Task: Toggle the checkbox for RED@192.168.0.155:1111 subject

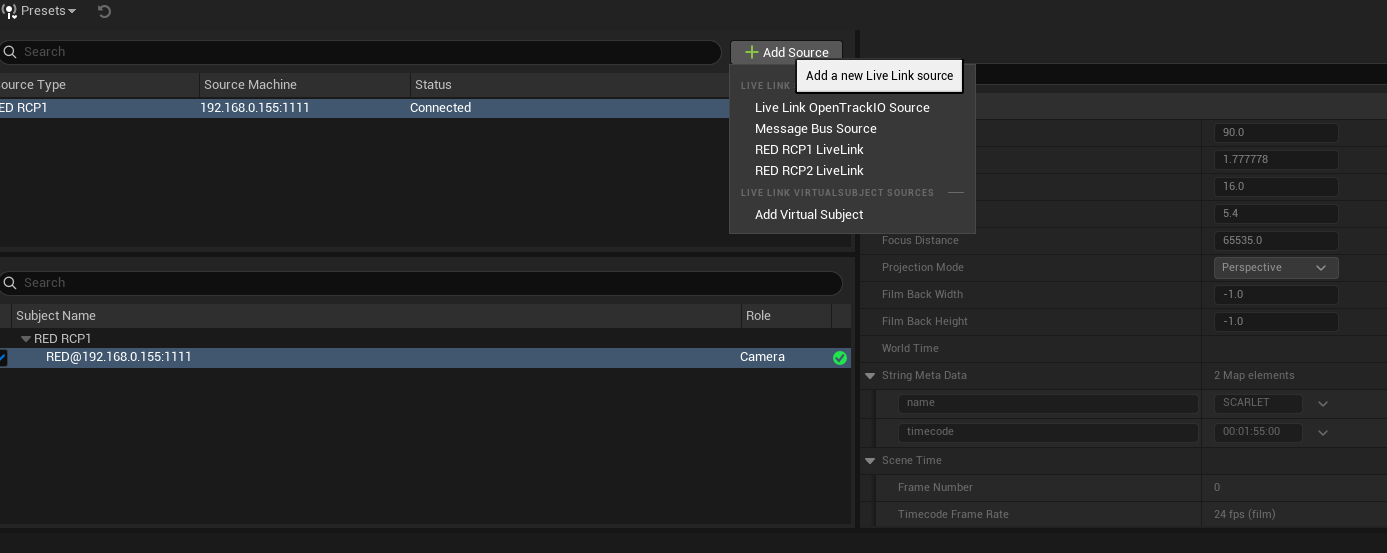Action: coord(3,358)
